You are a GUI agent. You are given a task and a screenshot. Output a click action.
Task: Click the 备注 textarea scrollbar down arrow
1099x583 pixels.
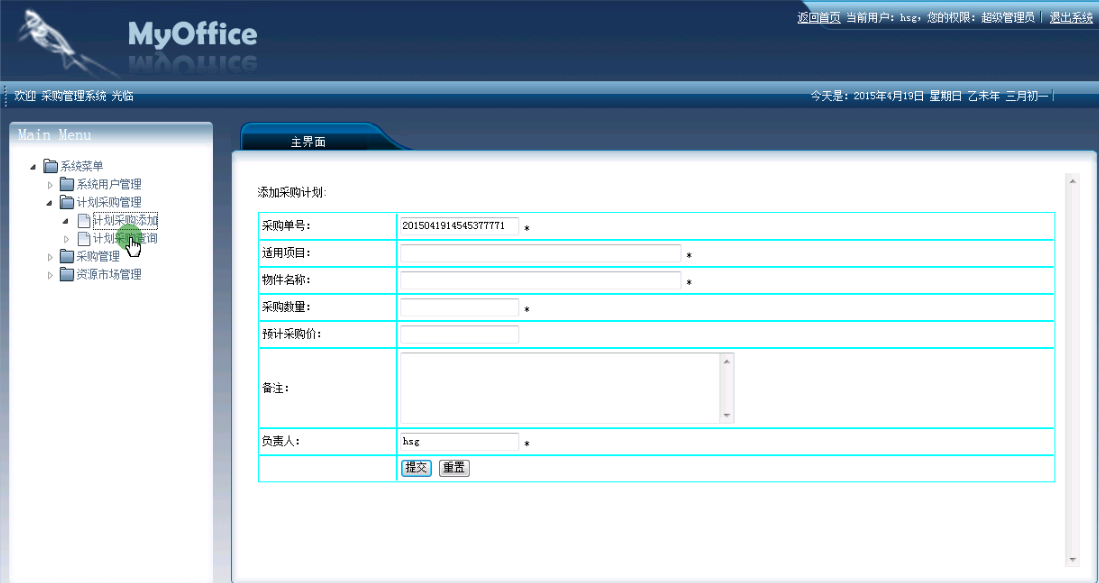click(727, 415)
